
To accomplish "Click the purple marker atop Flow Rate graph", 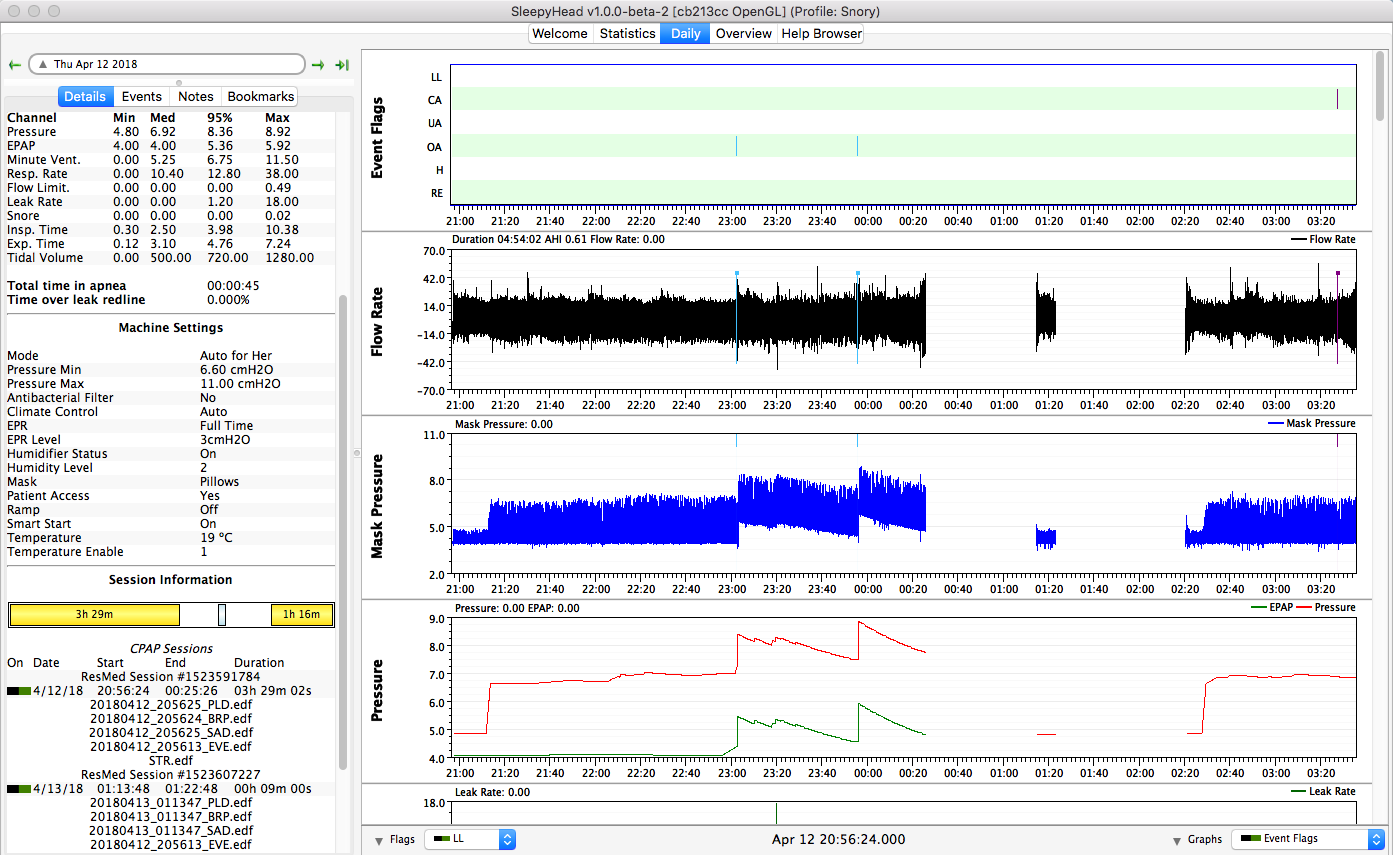I will [1337, 272].
